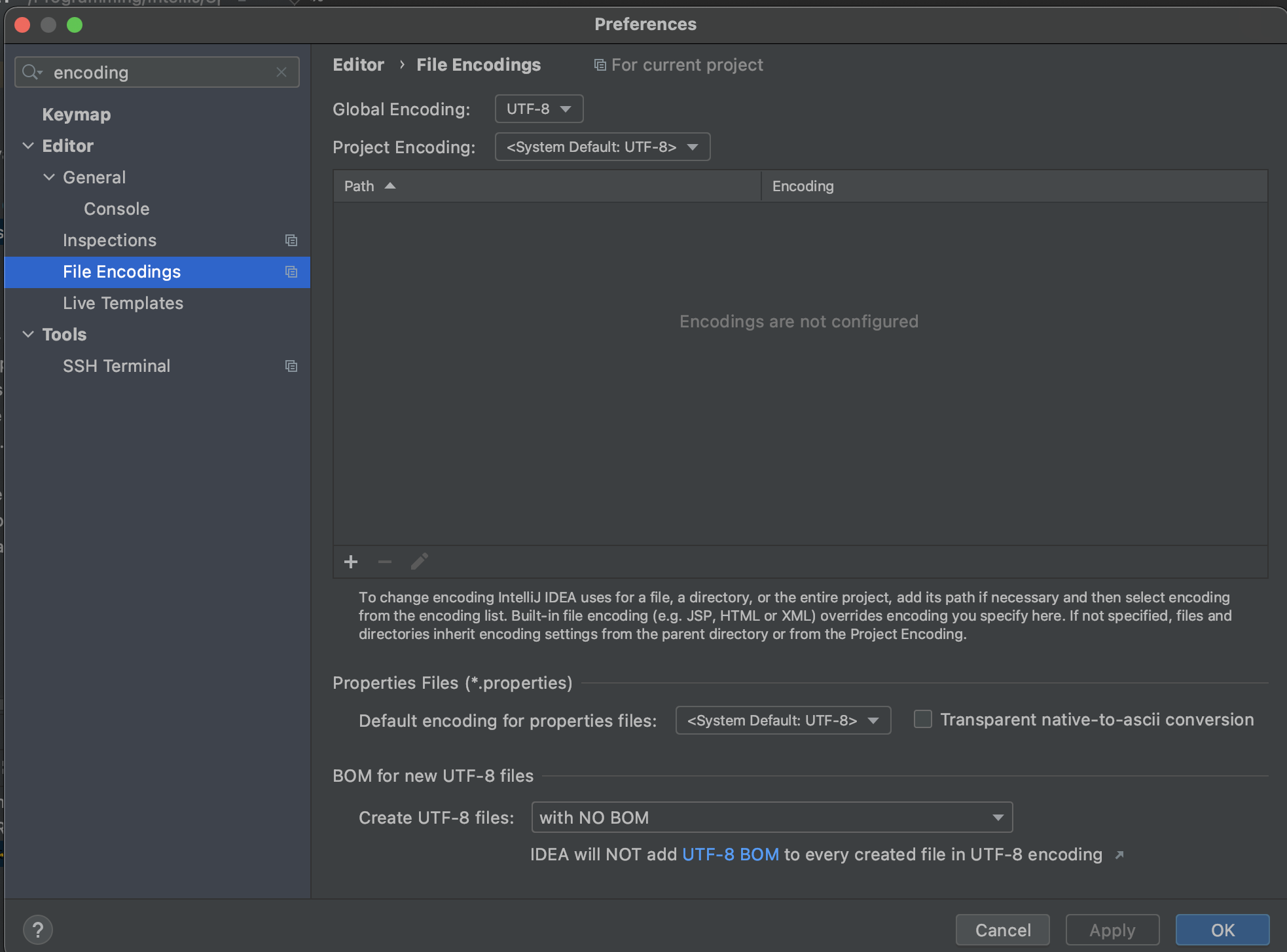Image resolution: width=1287 pixels, height=952 pixels.
Task: Open default properties files encoding dropdown
Action: point(783,720)
